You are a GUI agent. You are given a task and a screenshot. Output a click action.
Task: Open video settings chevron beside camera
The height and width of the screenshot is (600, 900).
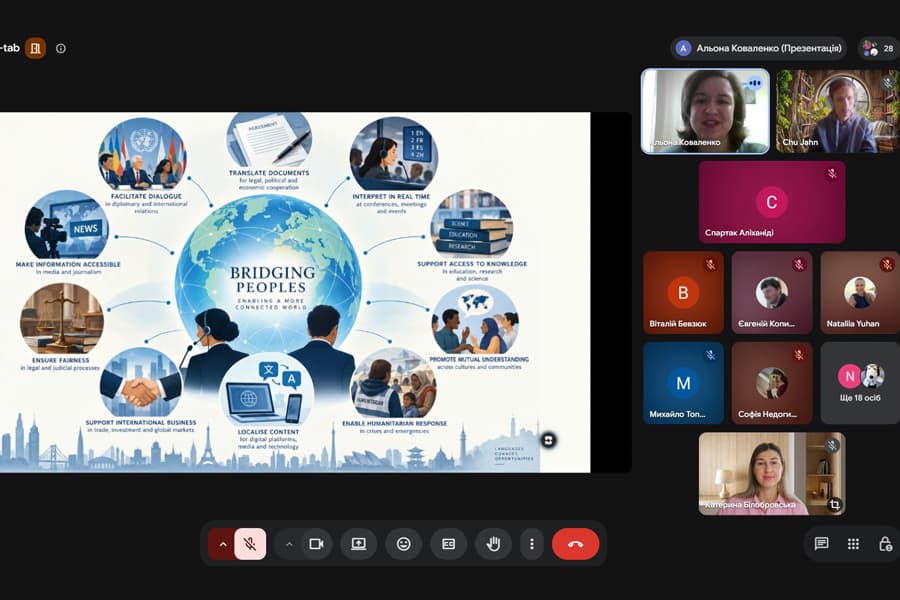(x=289, y=544)
